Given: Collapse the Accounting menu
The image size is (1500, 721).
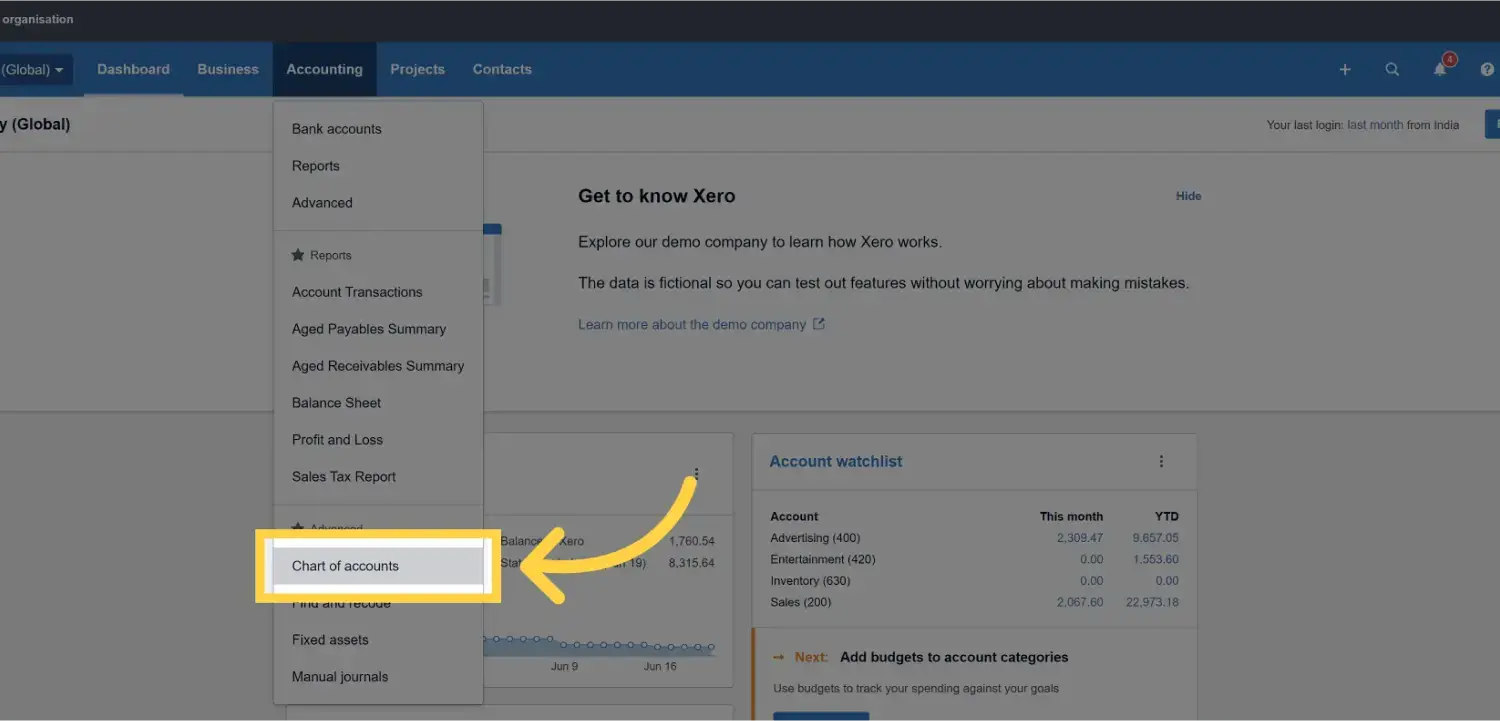Looking at the screenshot, I should [x=324, y=69].
